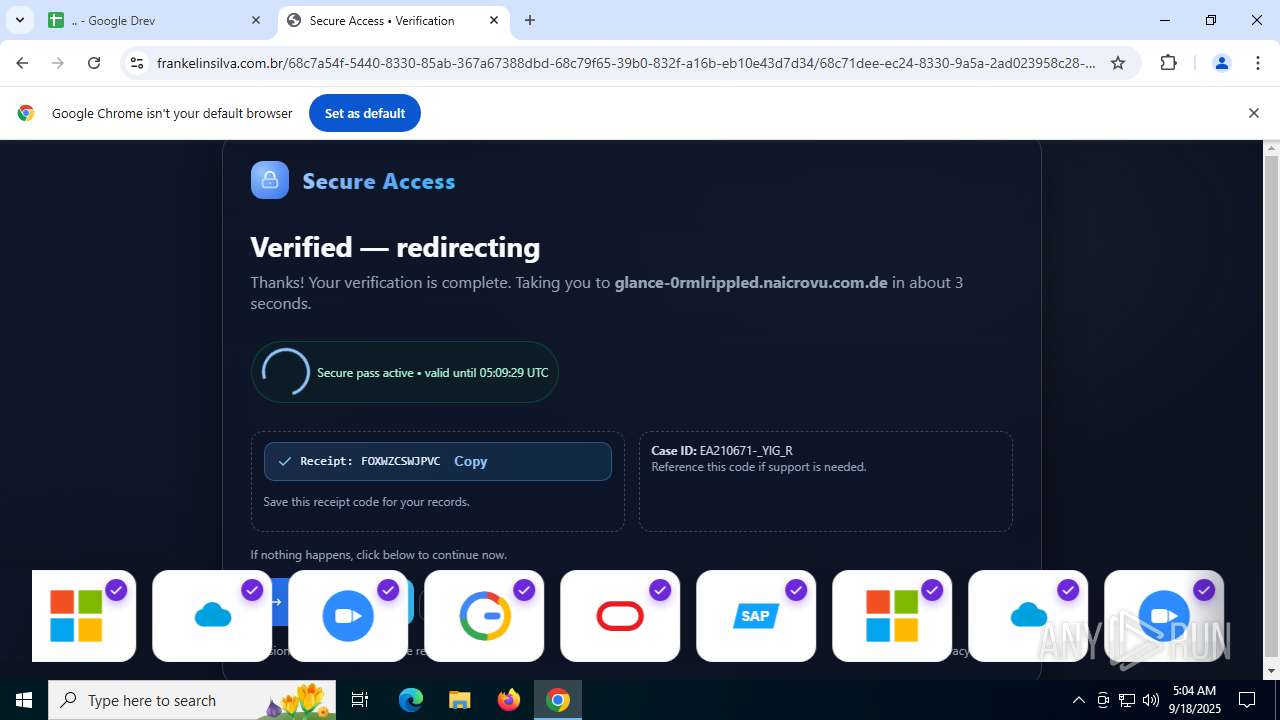The height and width of the screenshot is (720, 1280).
Task: Click the Set as default button
Action: 365,113
